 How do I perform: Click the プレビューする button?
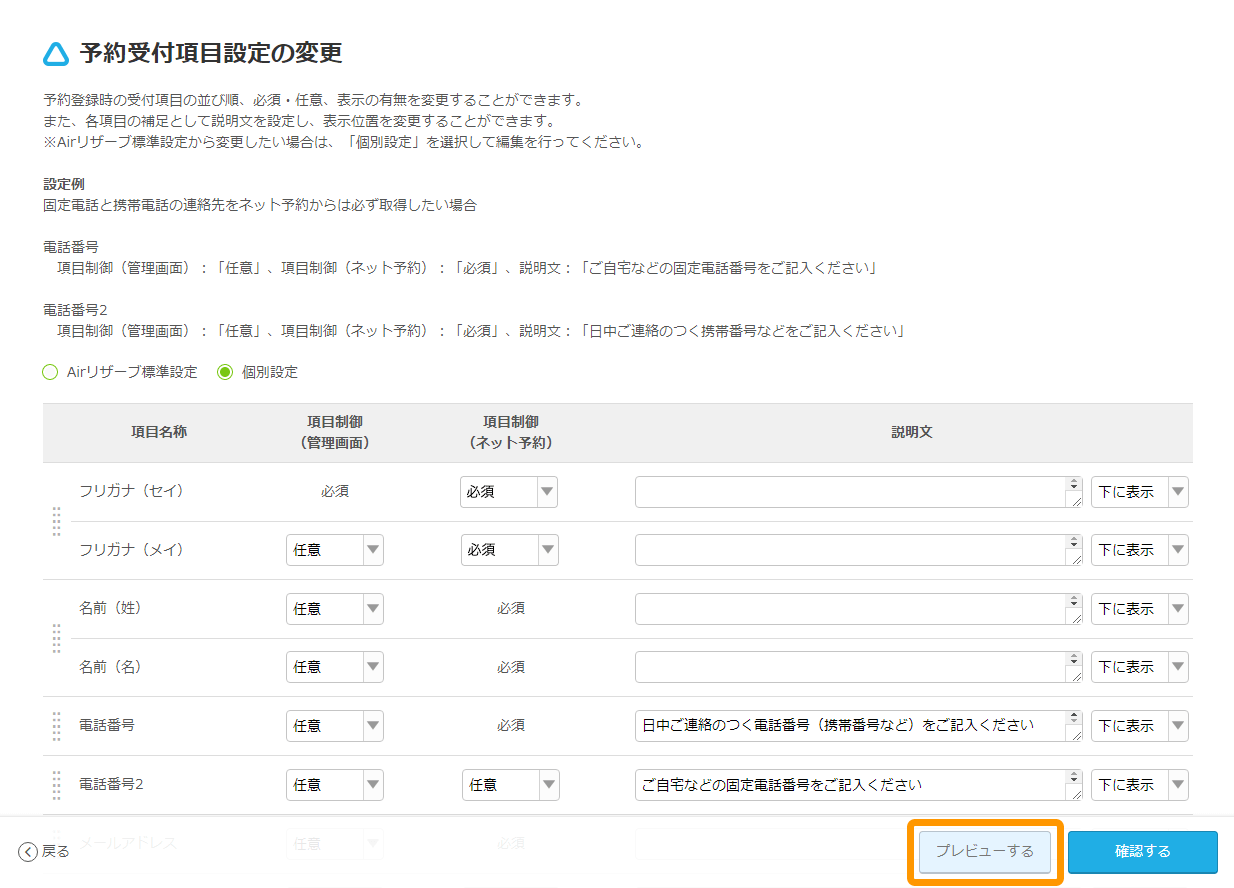click(x=987, y=851)
